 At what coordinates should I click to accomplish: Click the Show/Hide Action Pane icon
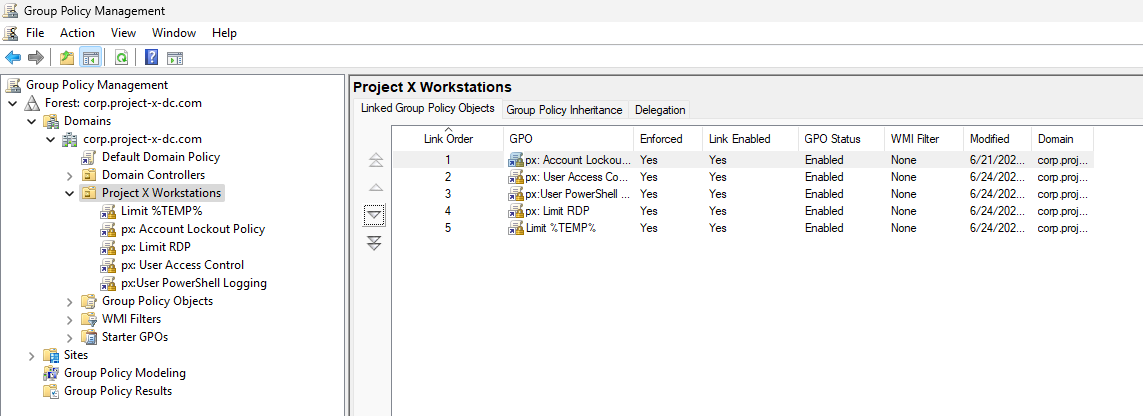[175, 58]
